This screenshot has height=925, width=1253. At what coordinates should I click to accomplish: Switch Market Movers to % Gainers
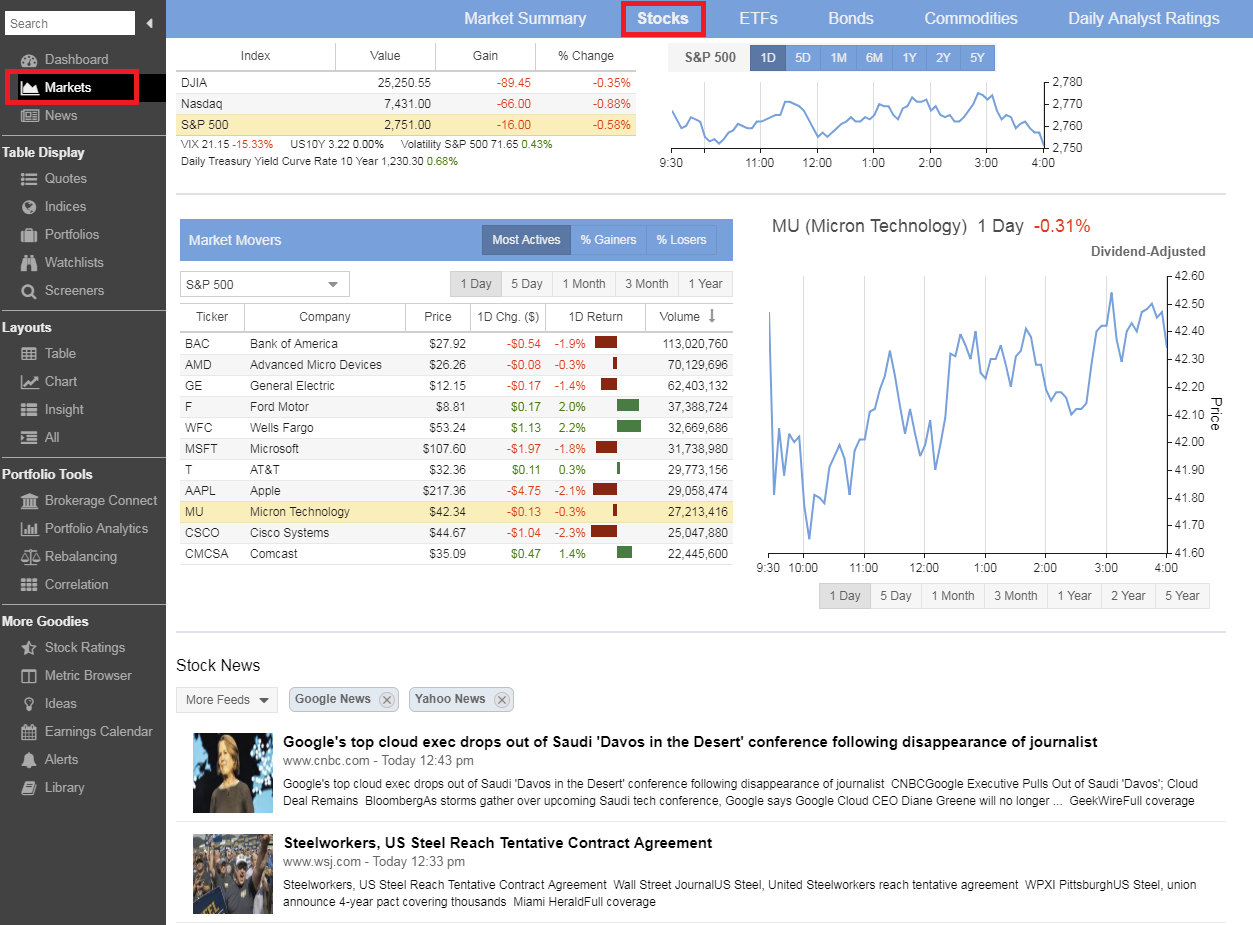[x=608, y=240]
